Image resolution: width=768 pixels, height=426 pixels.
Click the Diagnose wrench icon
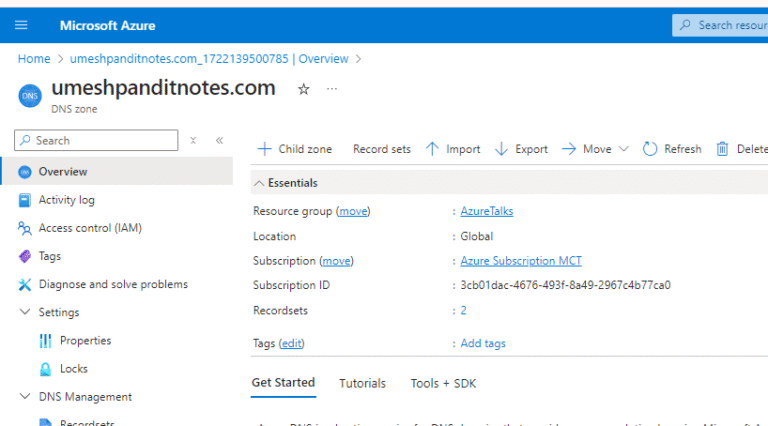point(24,284)
